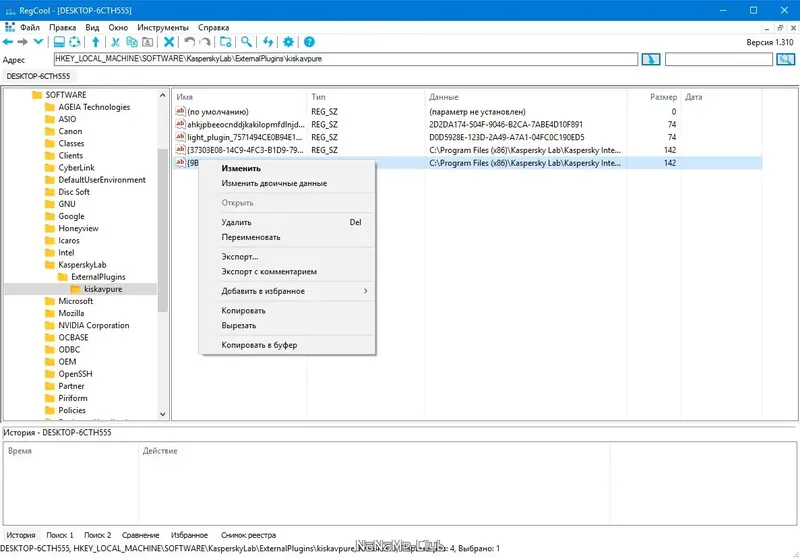Click the Back navigation arrow
Screen dimensions: 800x558
click(x=8, y=42)
